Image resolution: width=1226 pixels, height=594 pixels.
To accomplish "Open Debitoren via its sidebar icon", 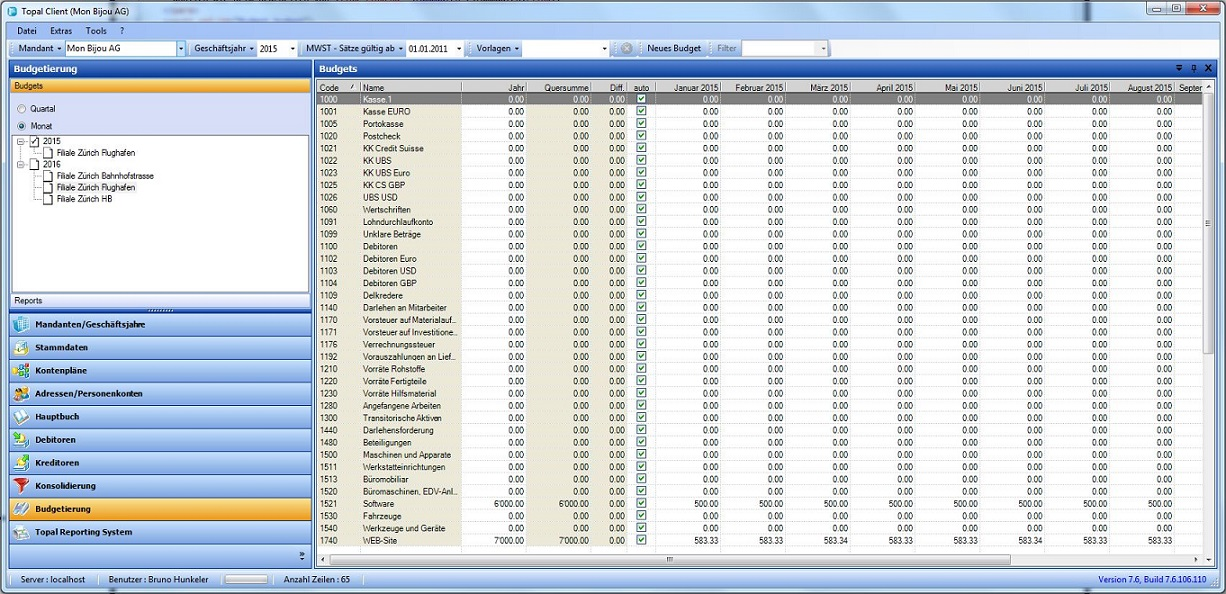I will tap(21, 439).
